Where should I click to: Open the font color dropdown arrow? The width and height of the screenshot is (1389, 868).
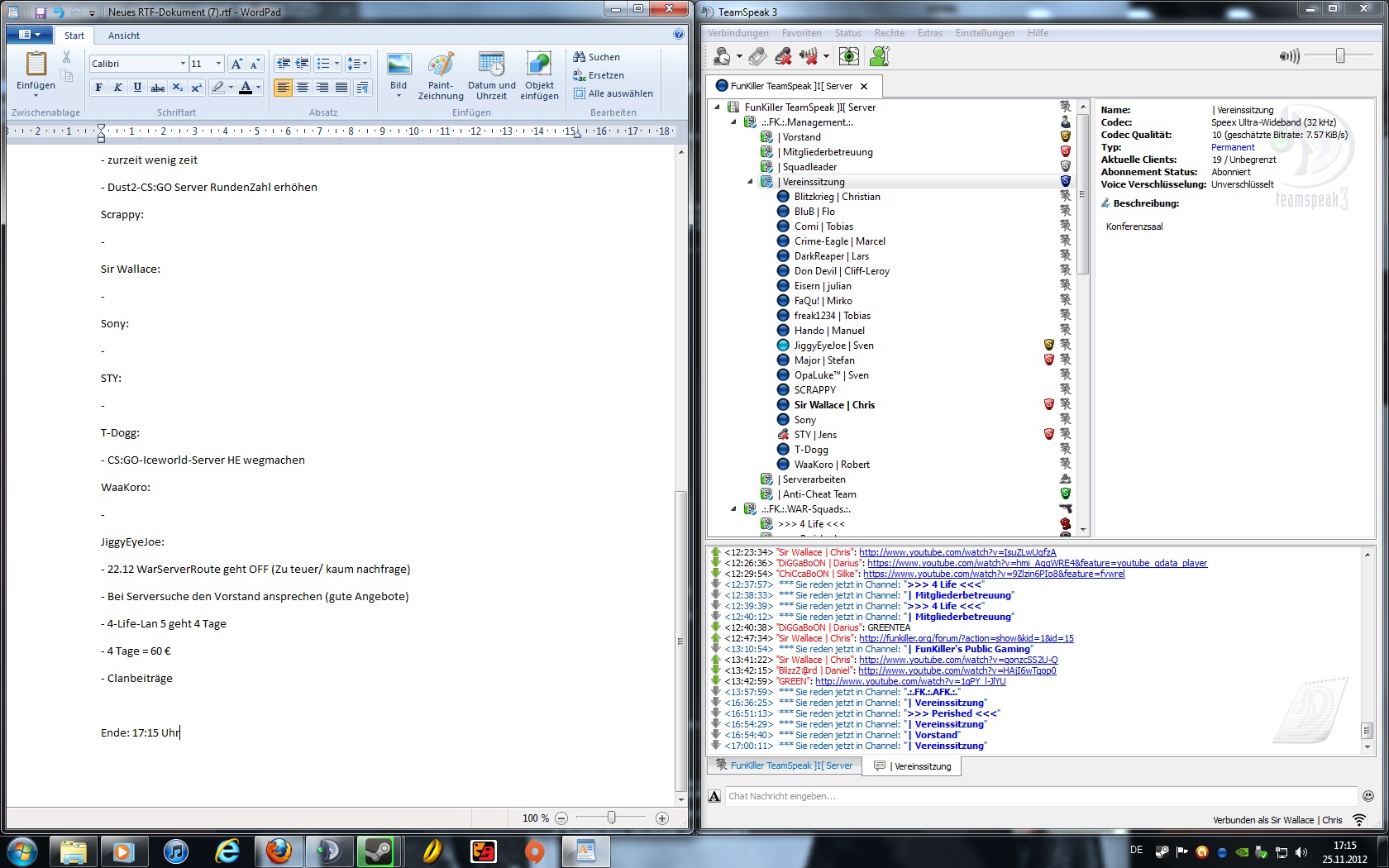(x=259, y=88)
